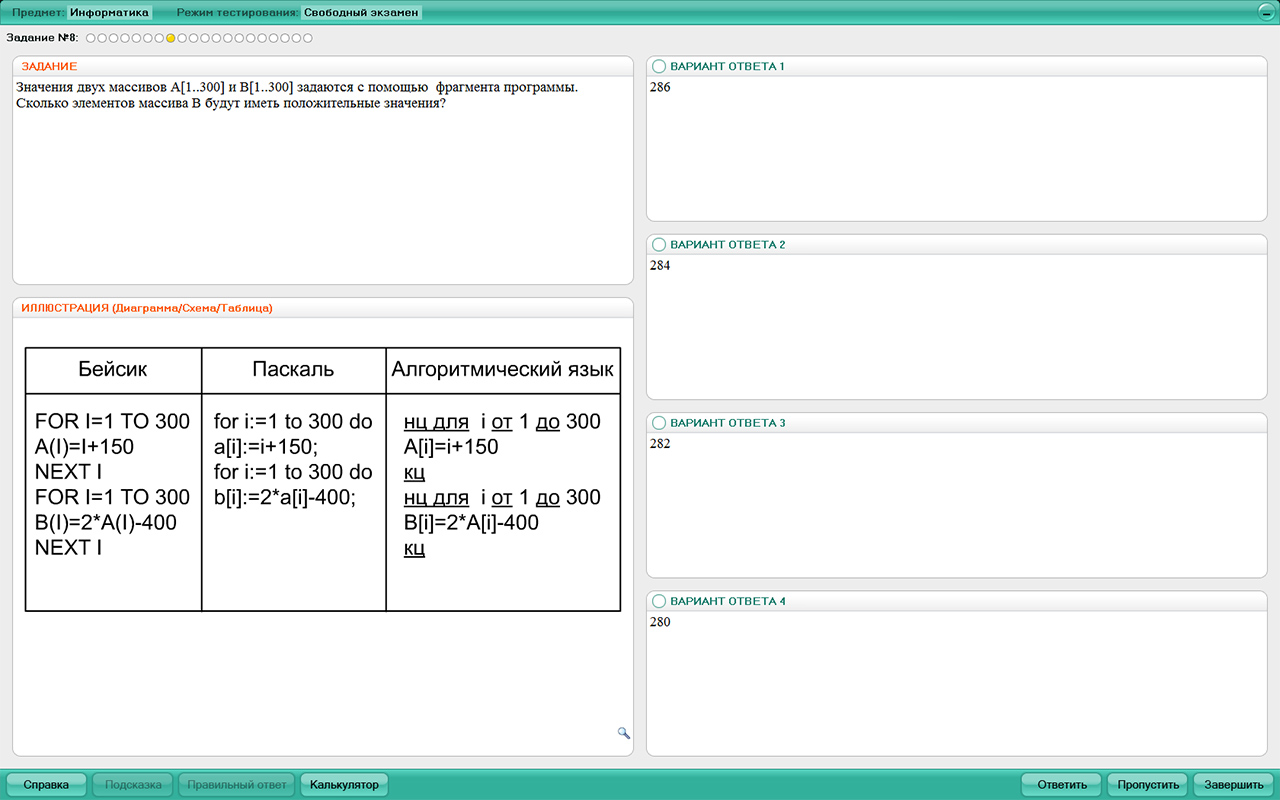This screenshot has width=1280, height=800.
Task: Click the yellow current question indicator
Action: pos(171,38)
